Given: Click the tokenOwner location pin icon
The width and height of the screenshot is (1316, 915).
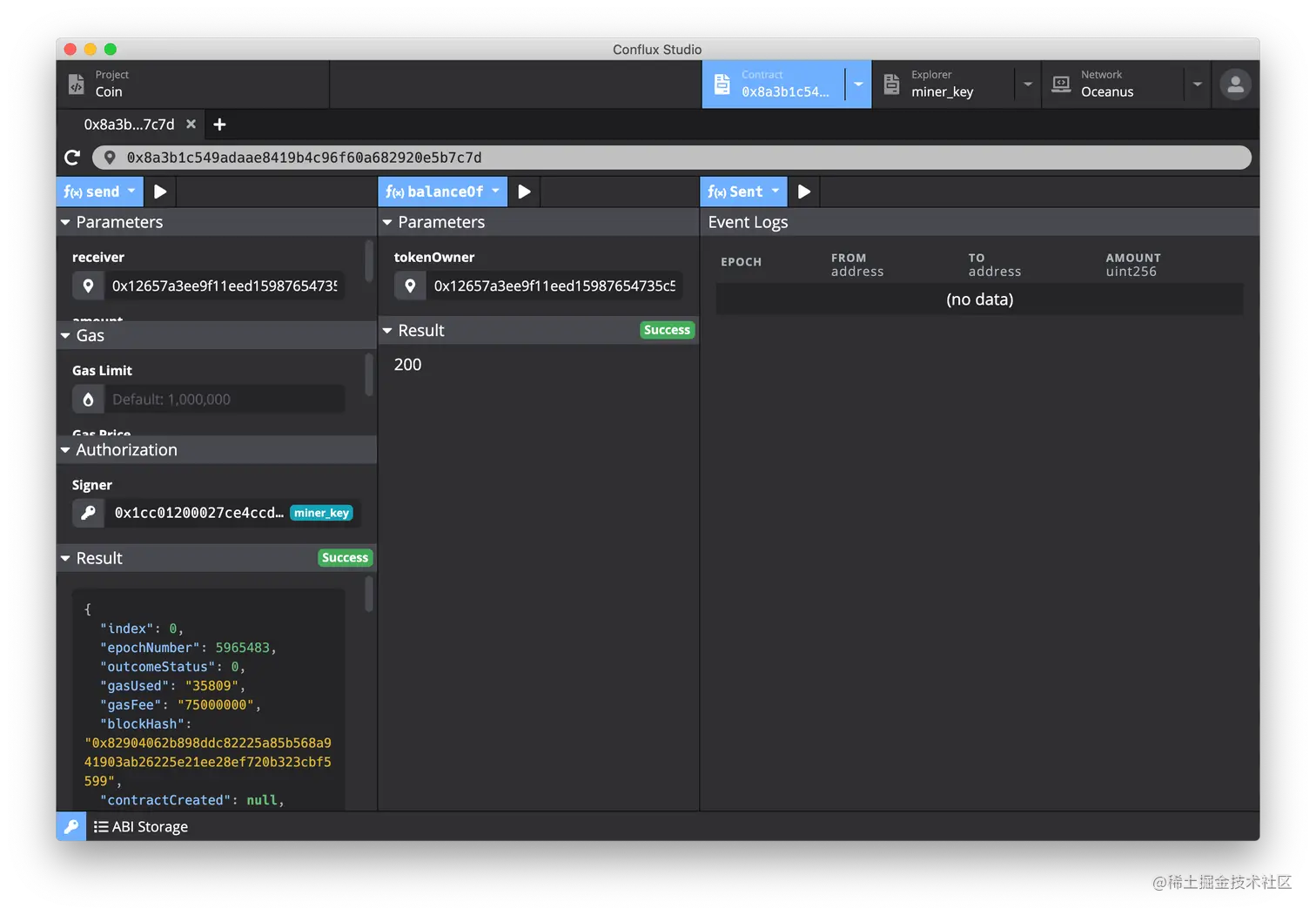Looking at the screenshot, I should (410, 286).
